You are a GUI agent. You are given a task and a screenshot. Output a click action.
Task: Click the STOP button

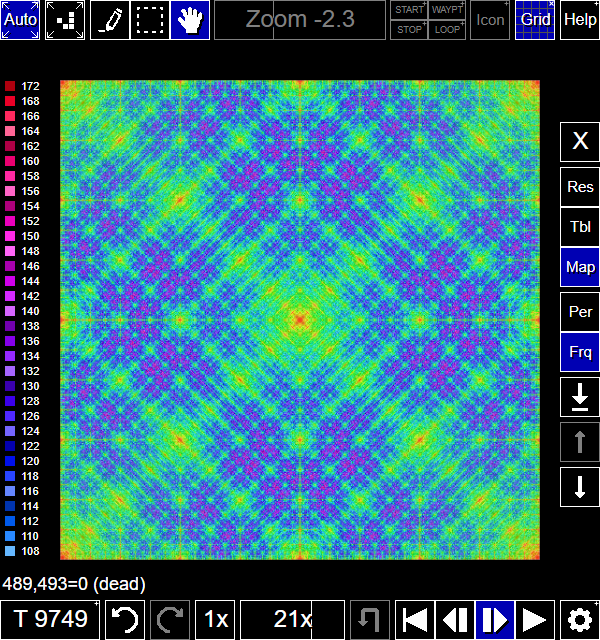[x=409, y=30]
